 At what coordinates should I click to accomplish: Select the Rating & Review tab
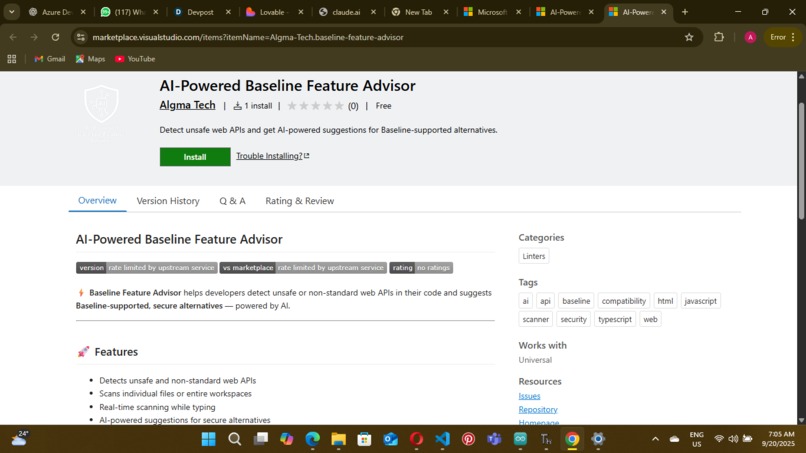(x=300, y=201)
